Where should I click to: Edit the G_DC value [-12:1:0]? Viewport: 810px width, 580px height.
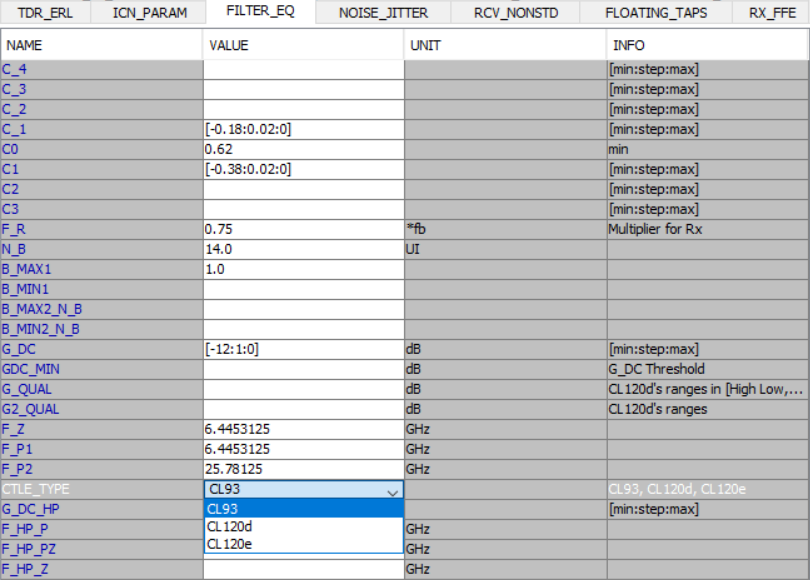pyautogui.click(x=304, y=350)
